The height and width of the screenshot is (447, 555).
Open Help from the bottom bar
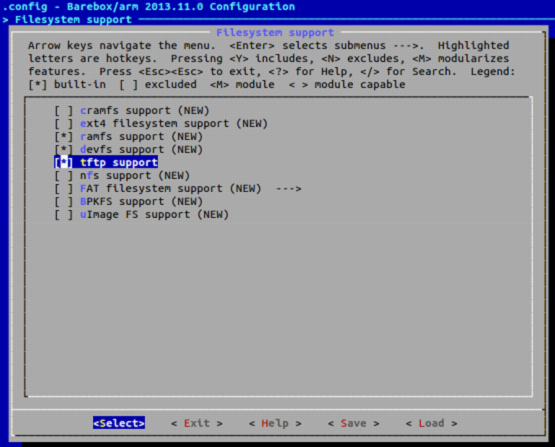point(275,423)
